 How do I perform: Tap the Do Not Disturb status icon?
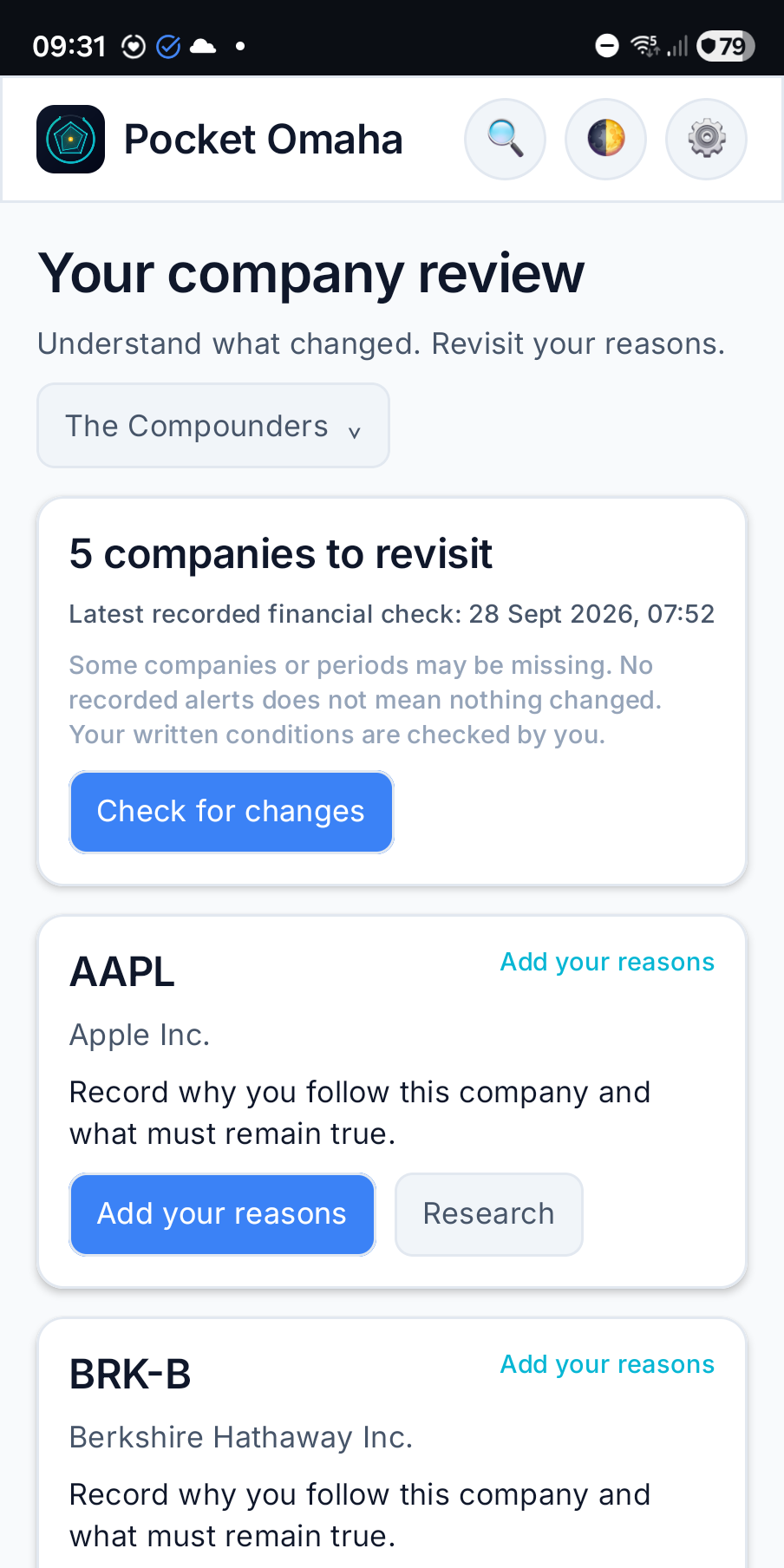click(607, 45)
